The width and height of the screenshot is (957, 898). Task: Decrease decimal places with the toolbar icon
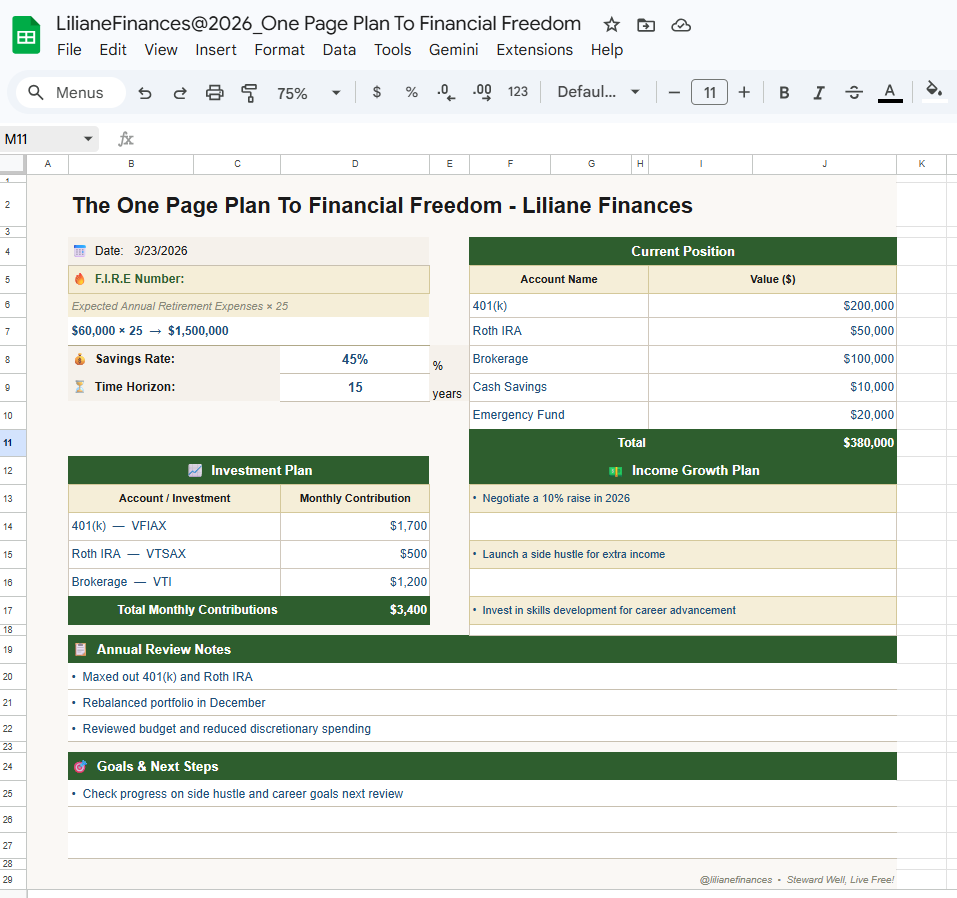tap(445, 92)
